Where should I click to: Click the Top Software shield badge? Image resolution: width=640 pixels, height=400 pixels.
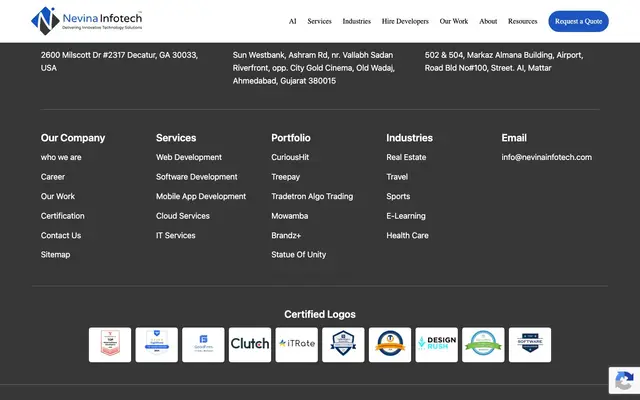coord(530,344)
